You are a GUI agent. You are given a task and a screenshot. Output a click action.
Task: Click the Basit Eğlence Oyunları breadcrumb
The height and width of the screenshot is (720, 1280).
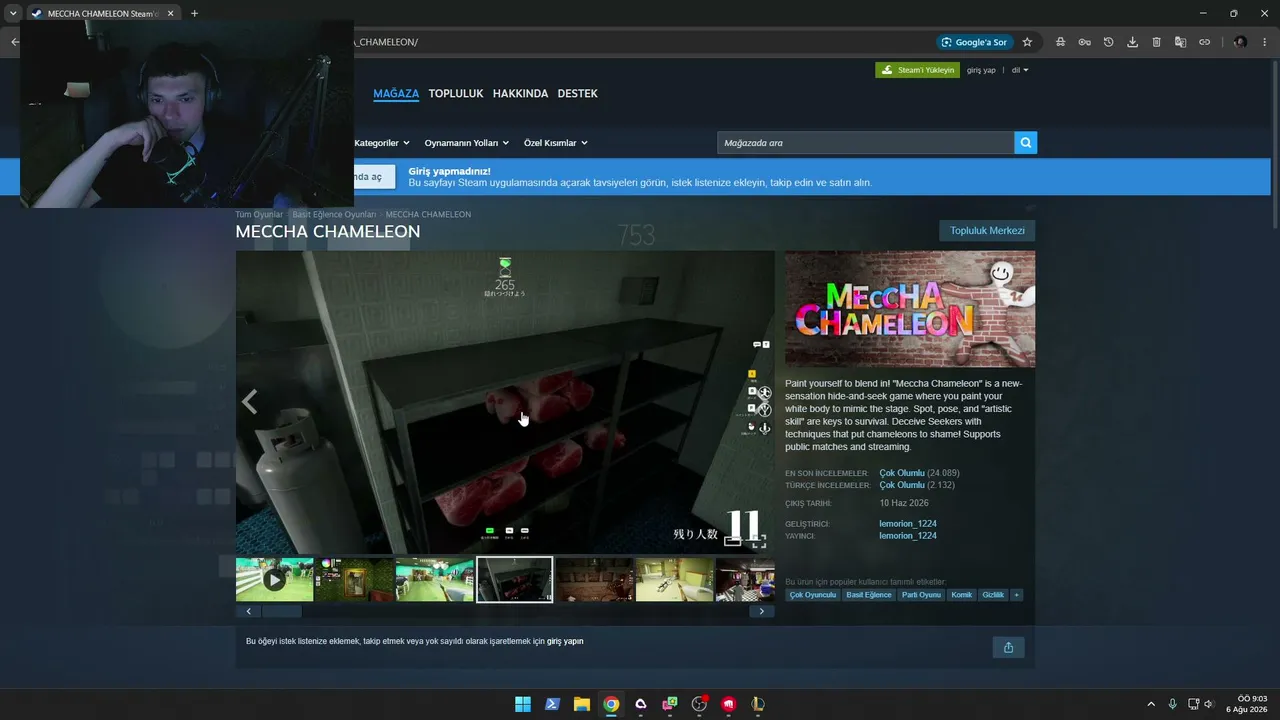pos(334,215)
